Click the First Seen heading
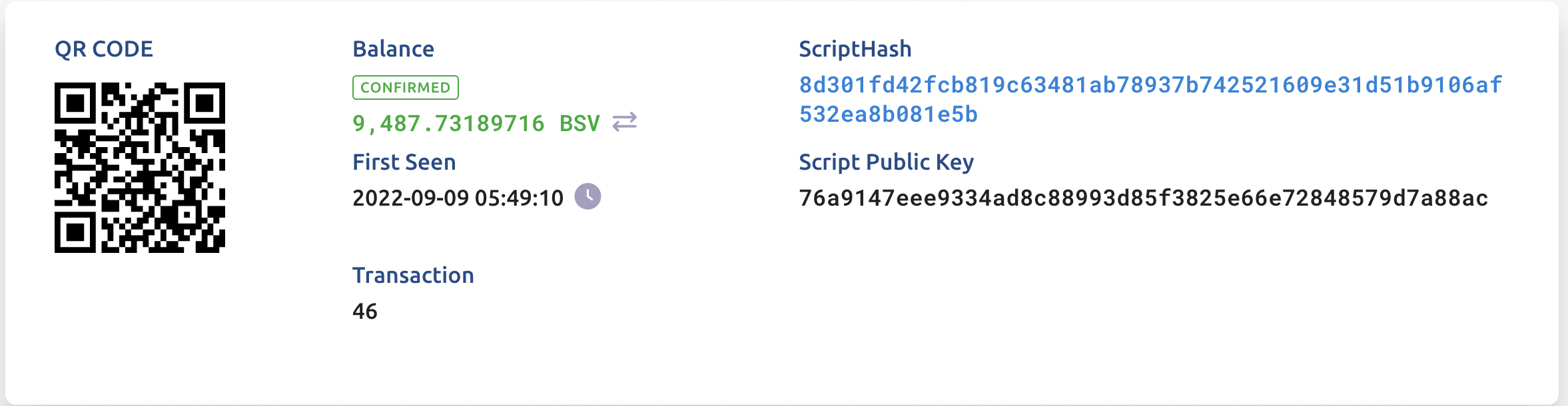This screenshot has height=406, width=1568. pos(404,162)
